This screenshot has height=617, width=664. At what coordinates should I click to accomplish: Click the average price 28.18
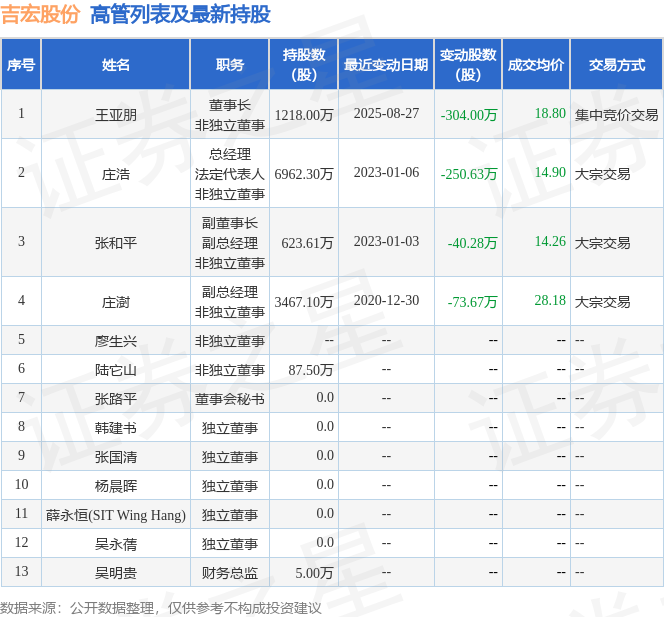pyautogui.click(x=550, y=301)
